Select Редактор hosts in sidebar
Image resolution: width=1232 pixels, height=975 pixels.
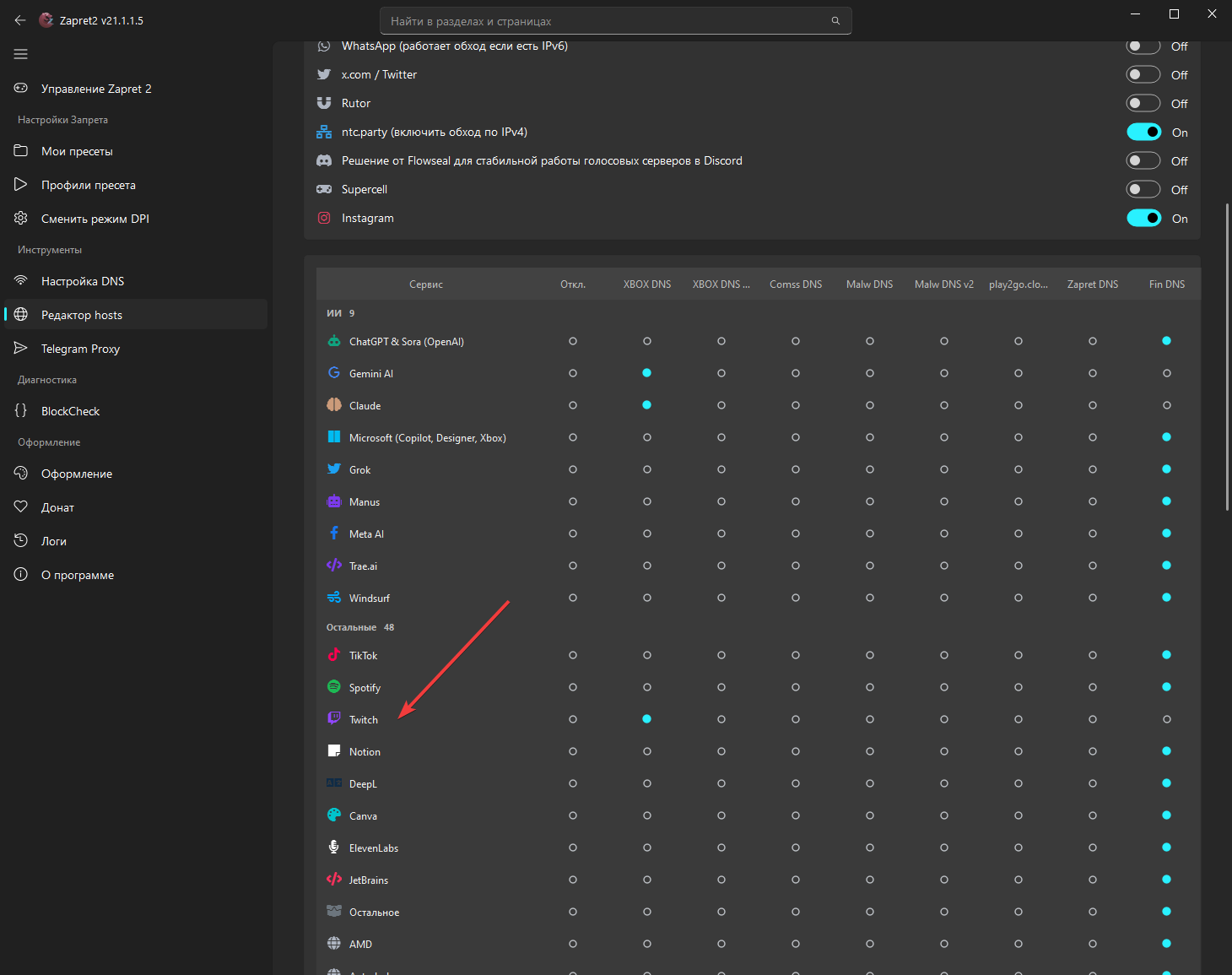pos(136,315)
